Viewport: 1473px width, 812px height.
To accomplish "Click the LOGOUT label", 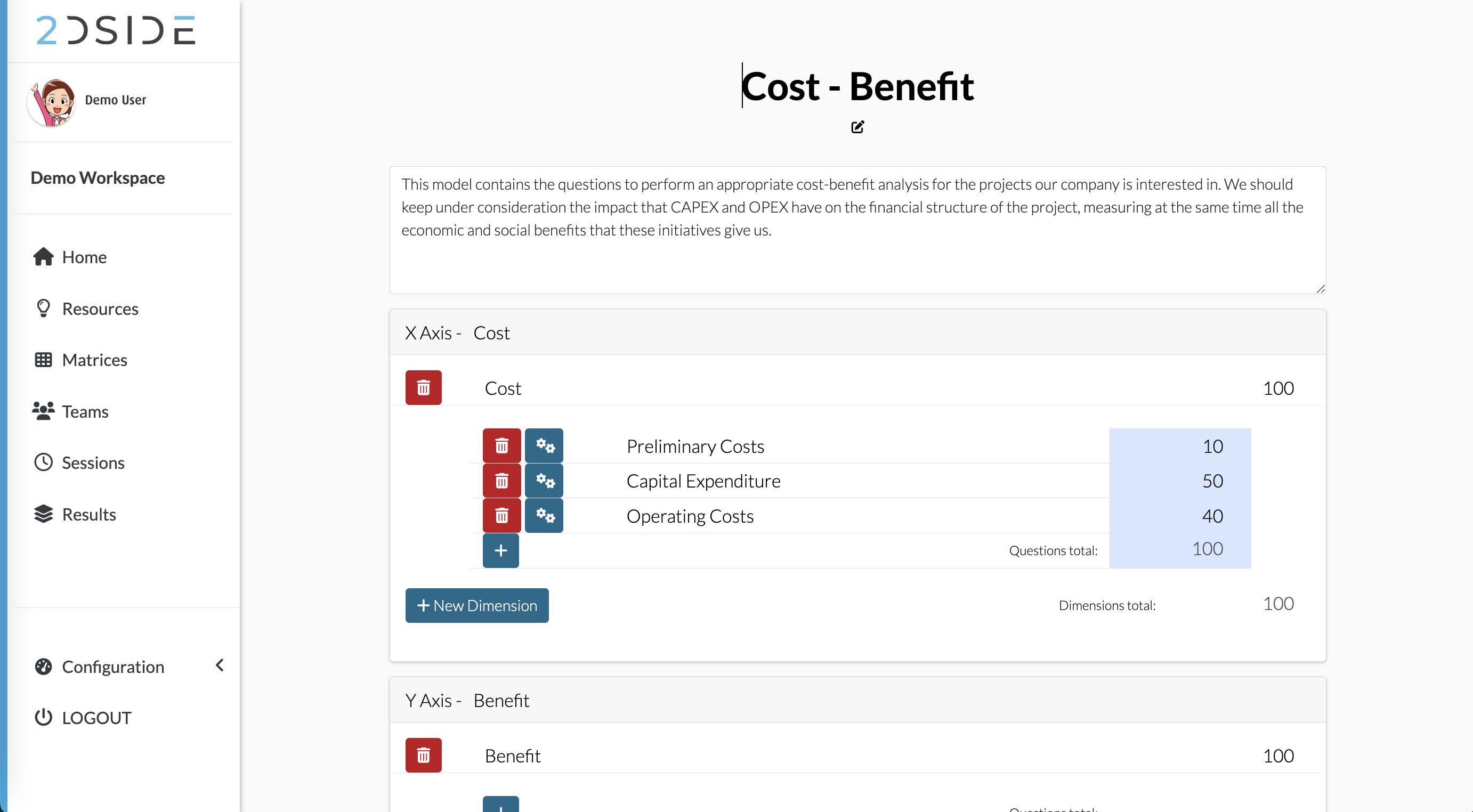I will click(96, 718).
